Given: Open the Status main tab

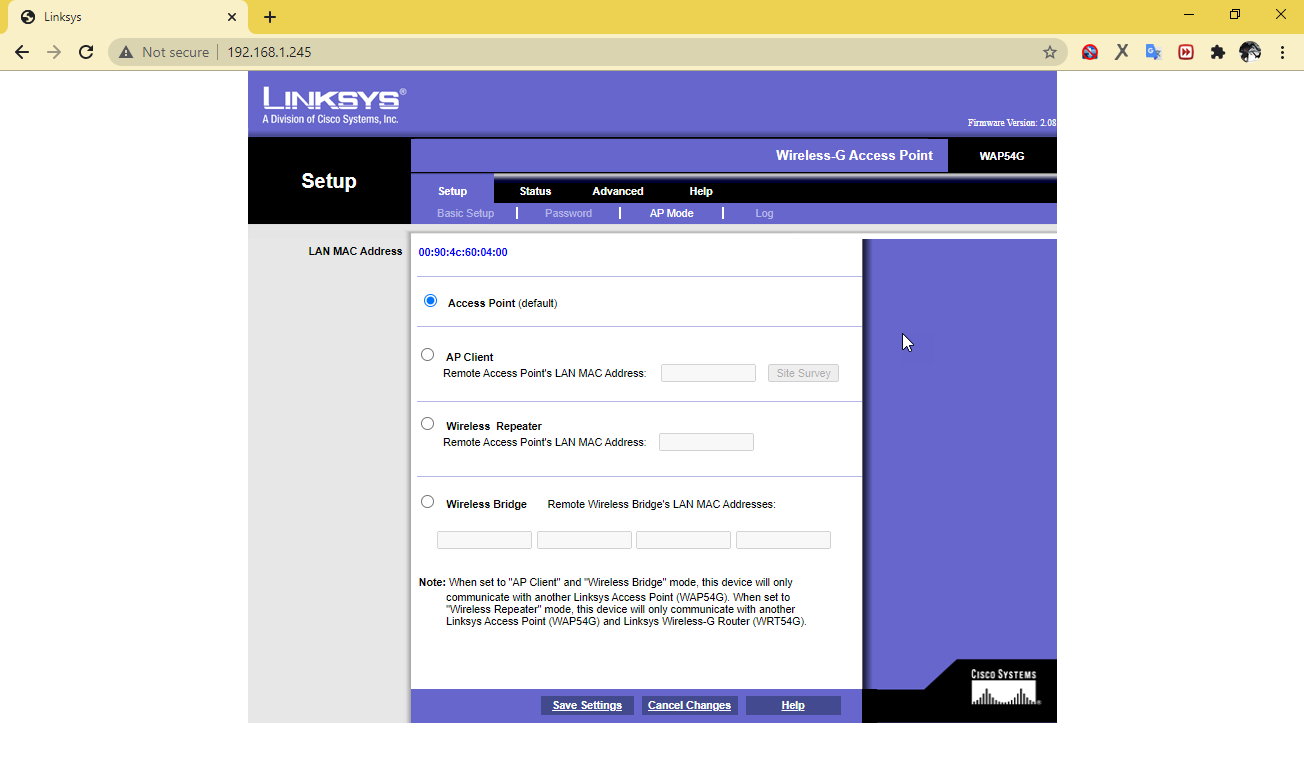Looking at the screenshot, I should coord(535,191).
